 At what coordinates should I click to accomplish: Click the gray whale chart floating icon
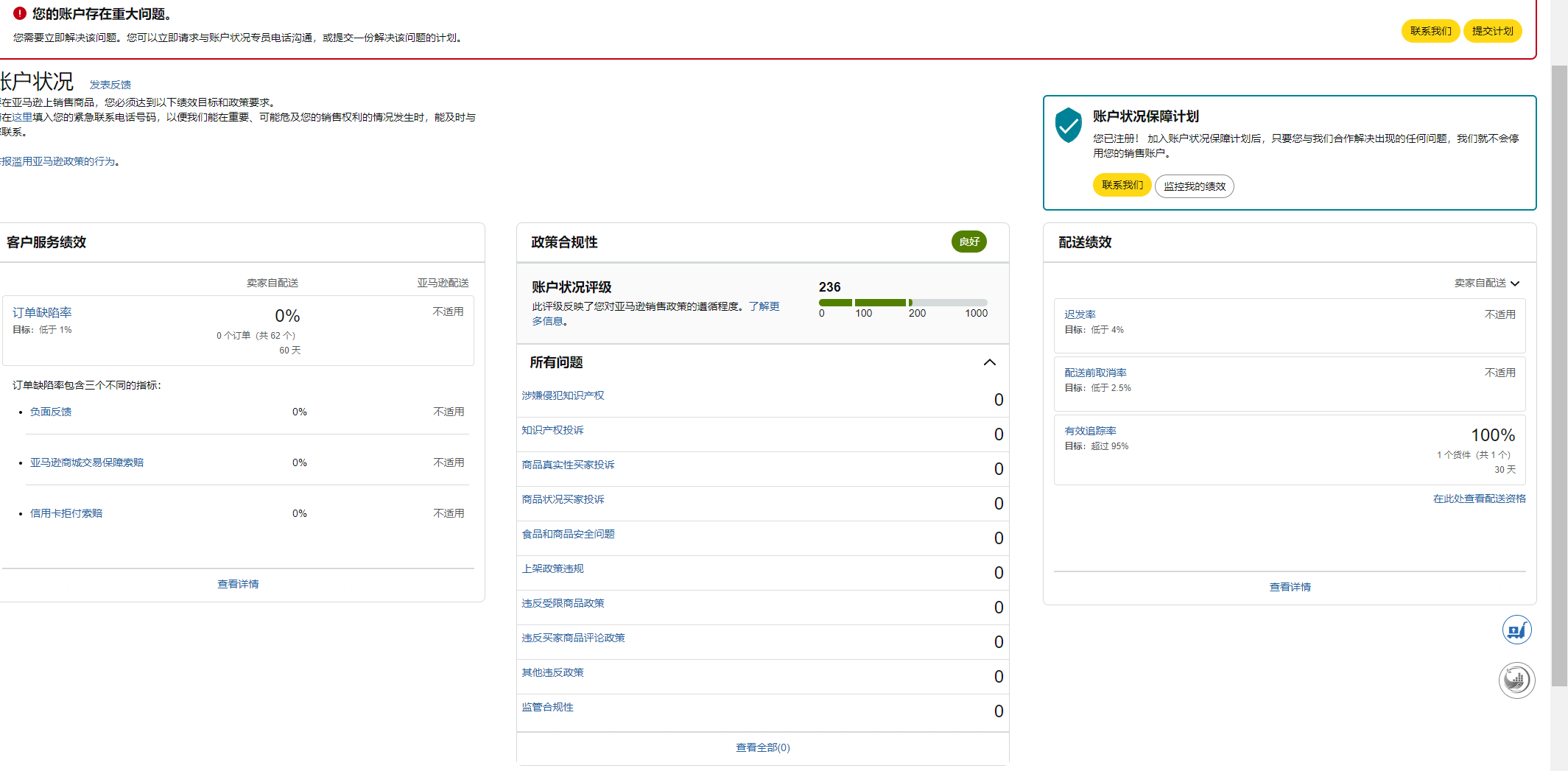1516,680
